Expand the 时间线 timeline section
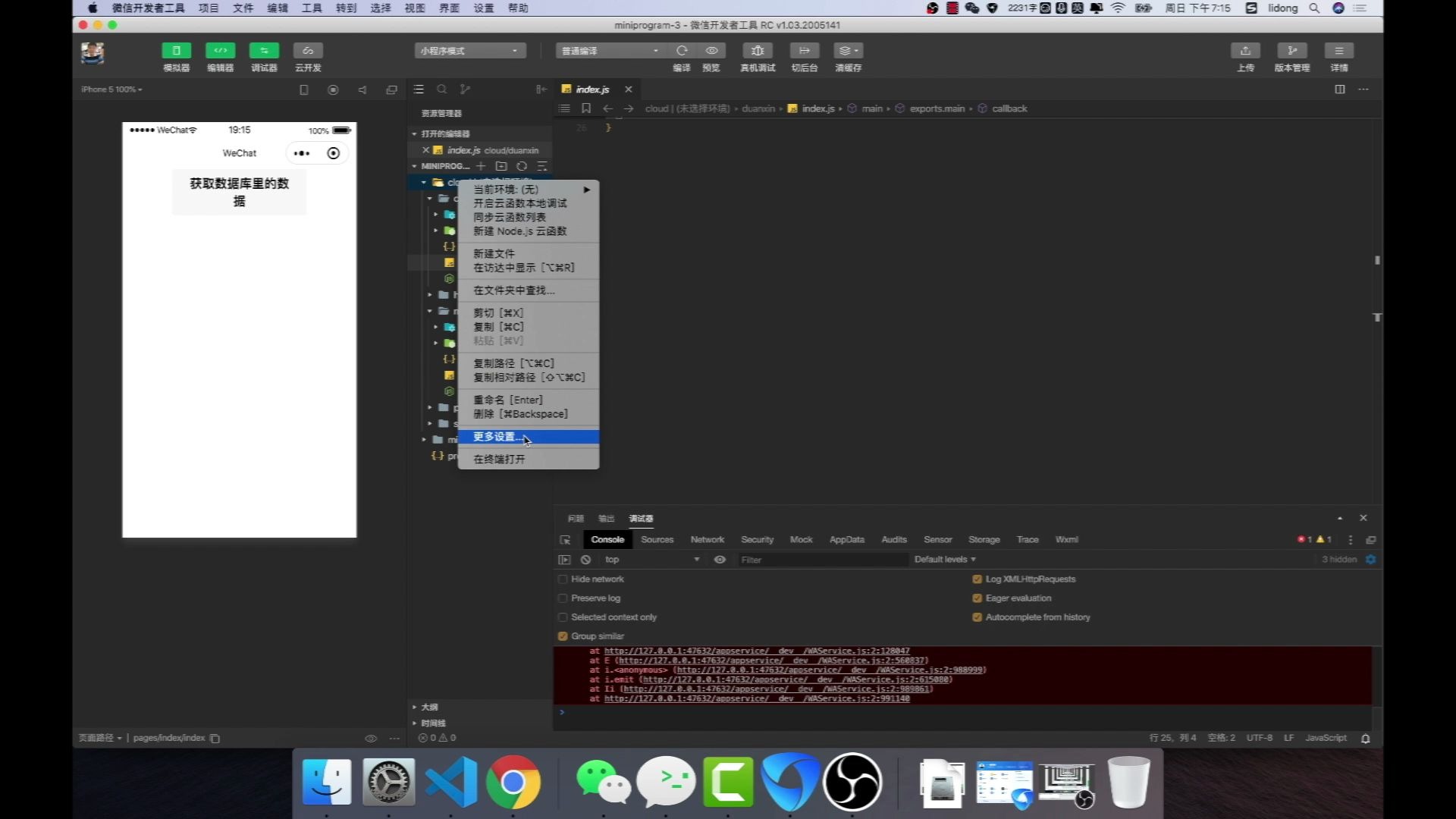 tap(433, 723)
